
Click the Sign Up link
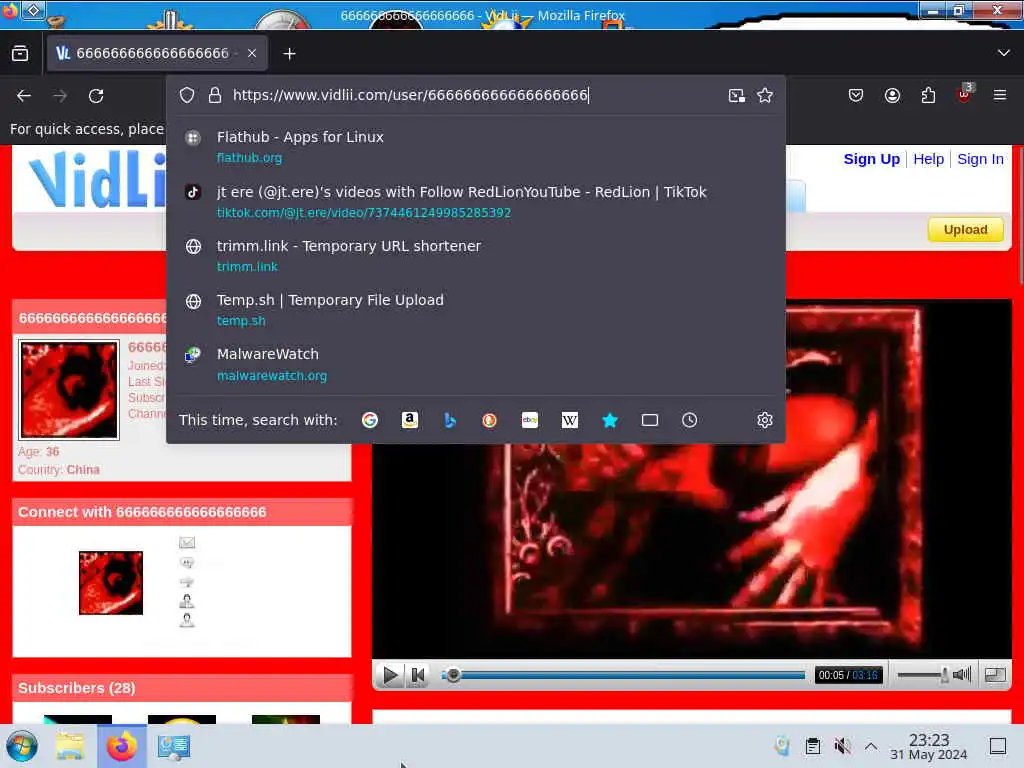(871, 159)
